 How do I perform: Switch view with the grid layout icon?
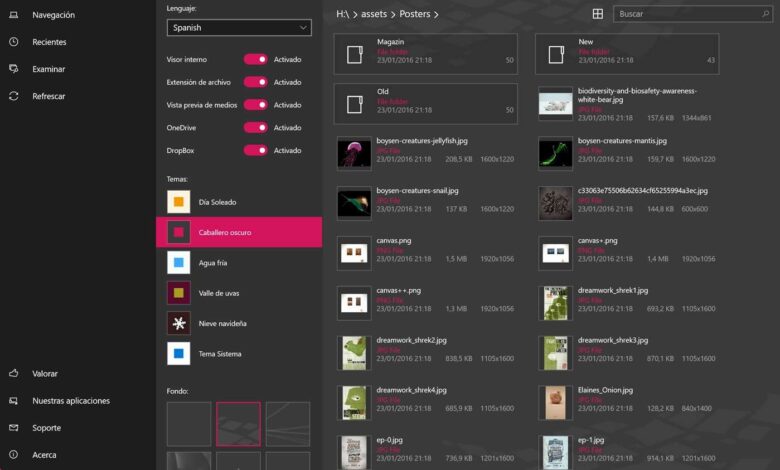pos(598,14)
